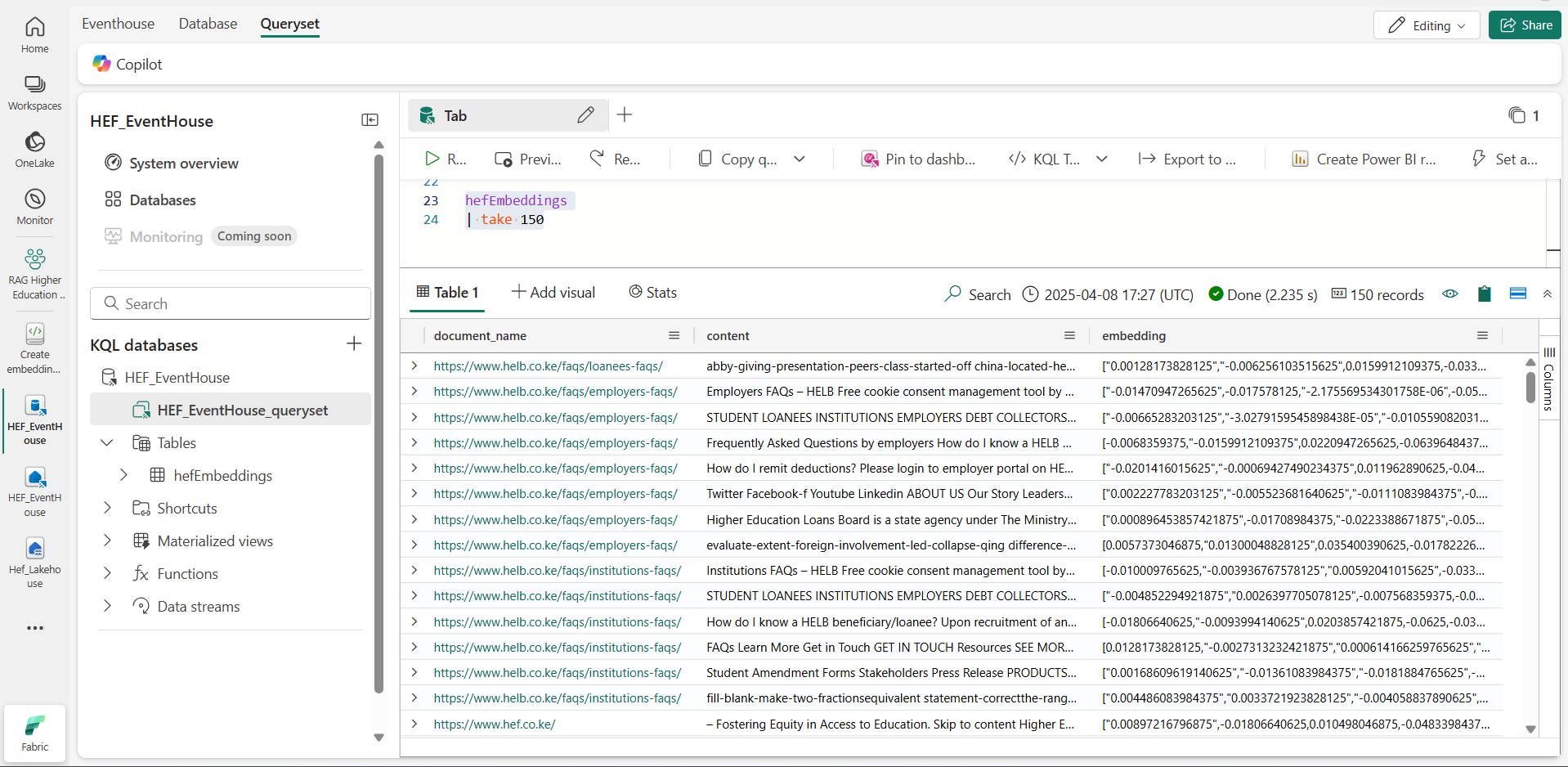Image resolution: width=1568 pixels, height=767 pixels.
Task: Go to Home in the left rail
Action: pos(34,35)
